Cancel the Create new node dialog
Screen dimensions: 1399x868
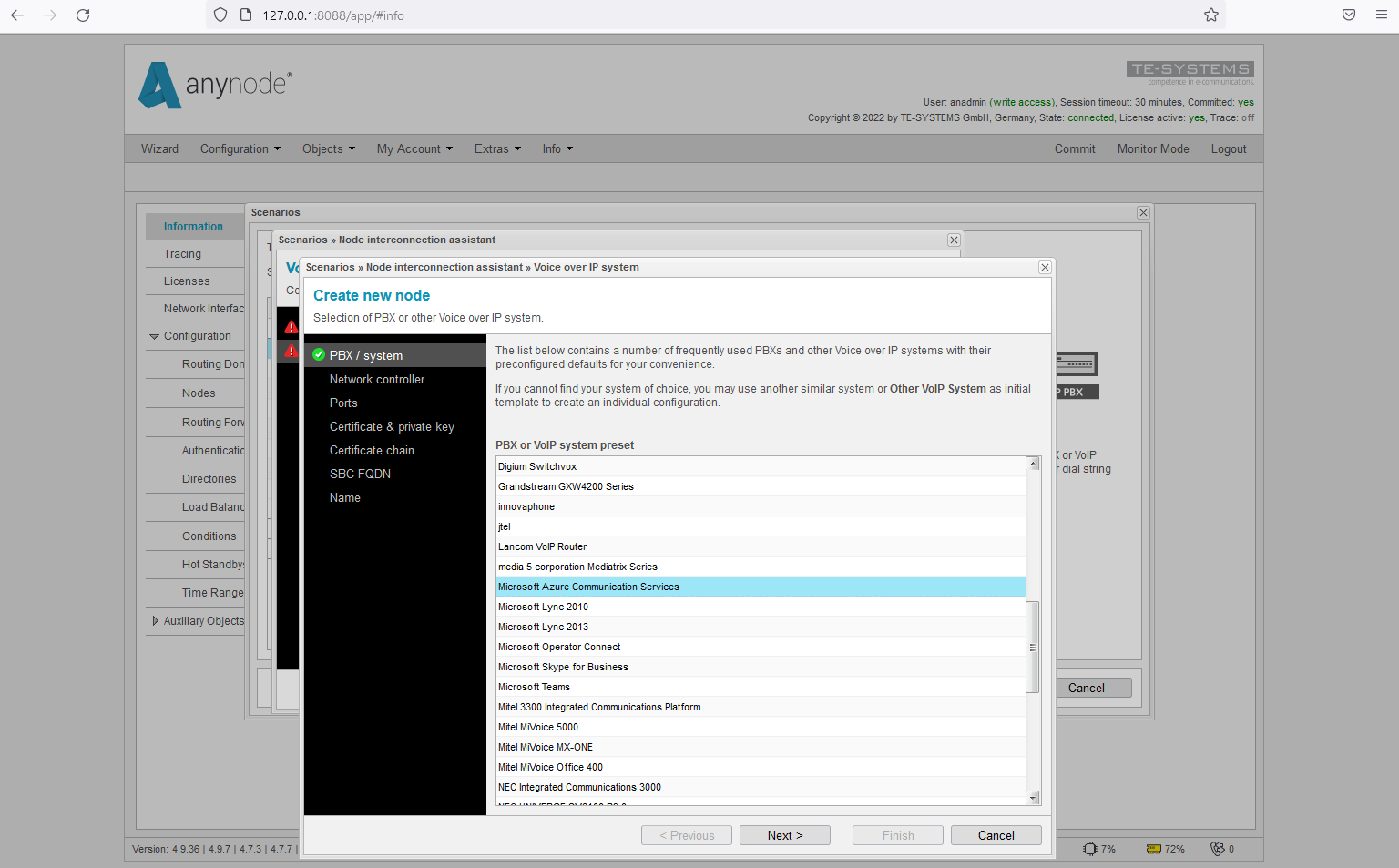pos(996,836)
